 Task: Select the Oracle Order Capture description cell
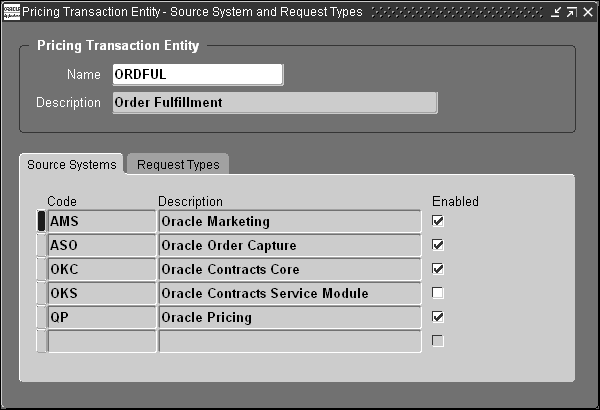point(290,245)
